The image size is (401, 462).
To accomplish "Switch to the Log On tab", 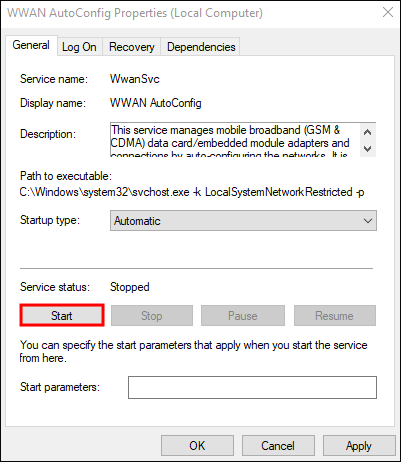I will point(79,47).
